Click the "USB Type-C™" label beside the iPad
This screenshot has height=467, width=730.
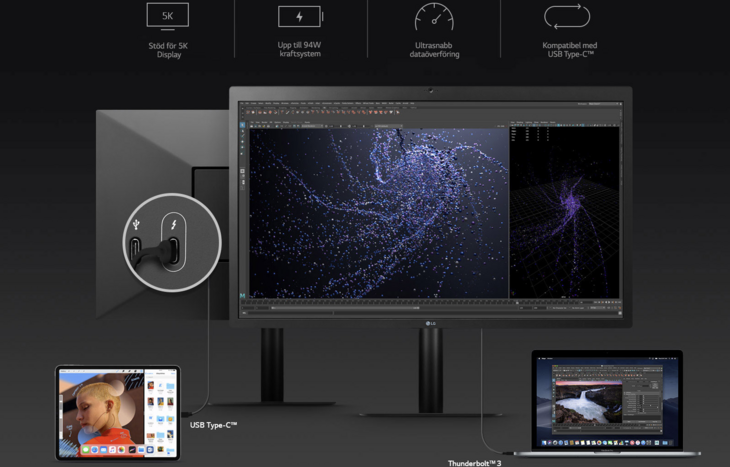213,425
